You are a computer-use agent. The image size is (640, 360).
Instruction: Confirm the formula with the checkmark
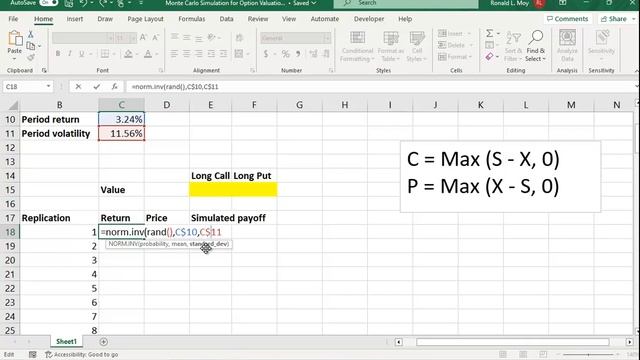(96, 87)
